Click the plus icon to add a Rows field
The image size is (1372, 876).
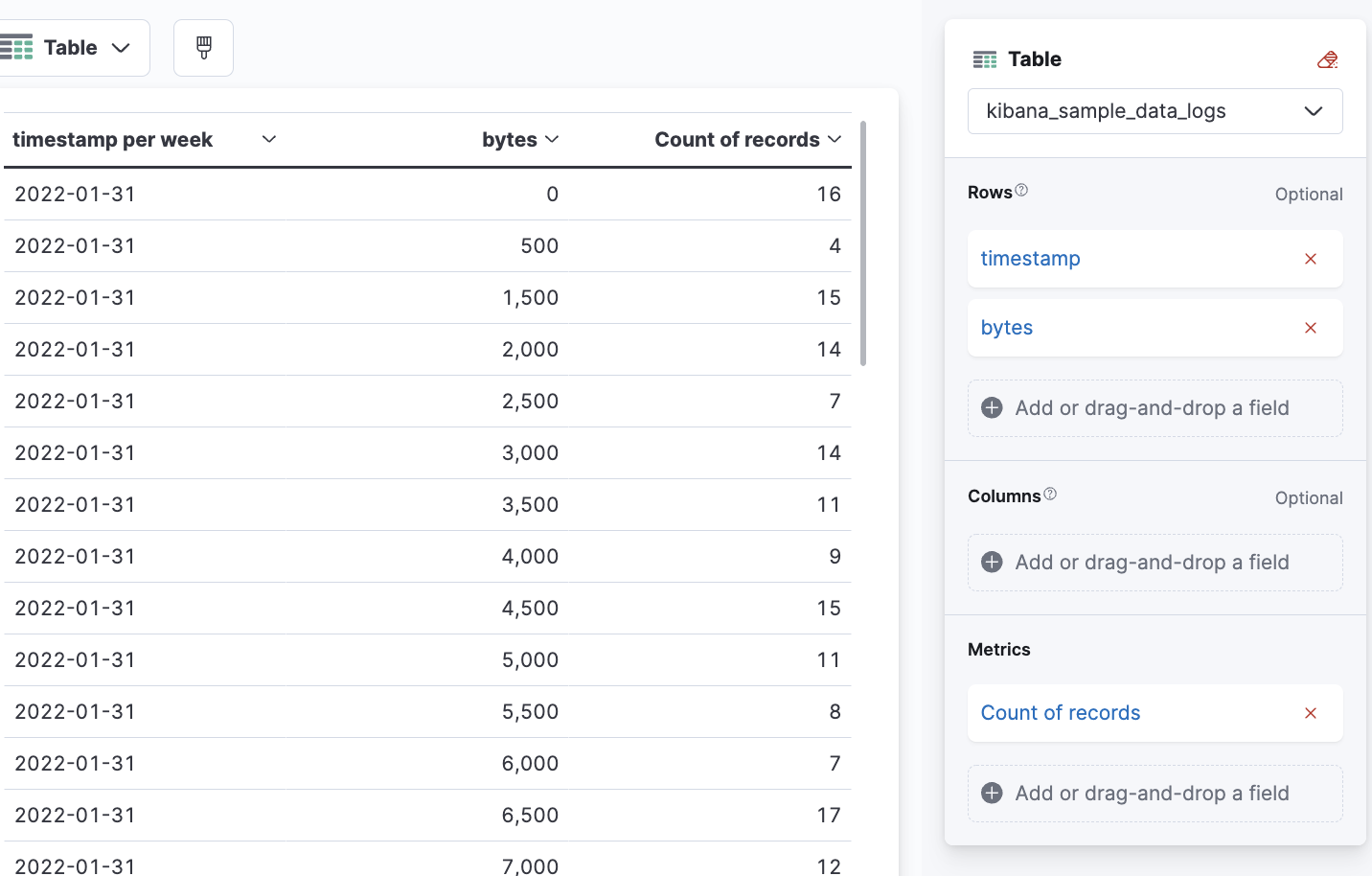pos(991,407)
